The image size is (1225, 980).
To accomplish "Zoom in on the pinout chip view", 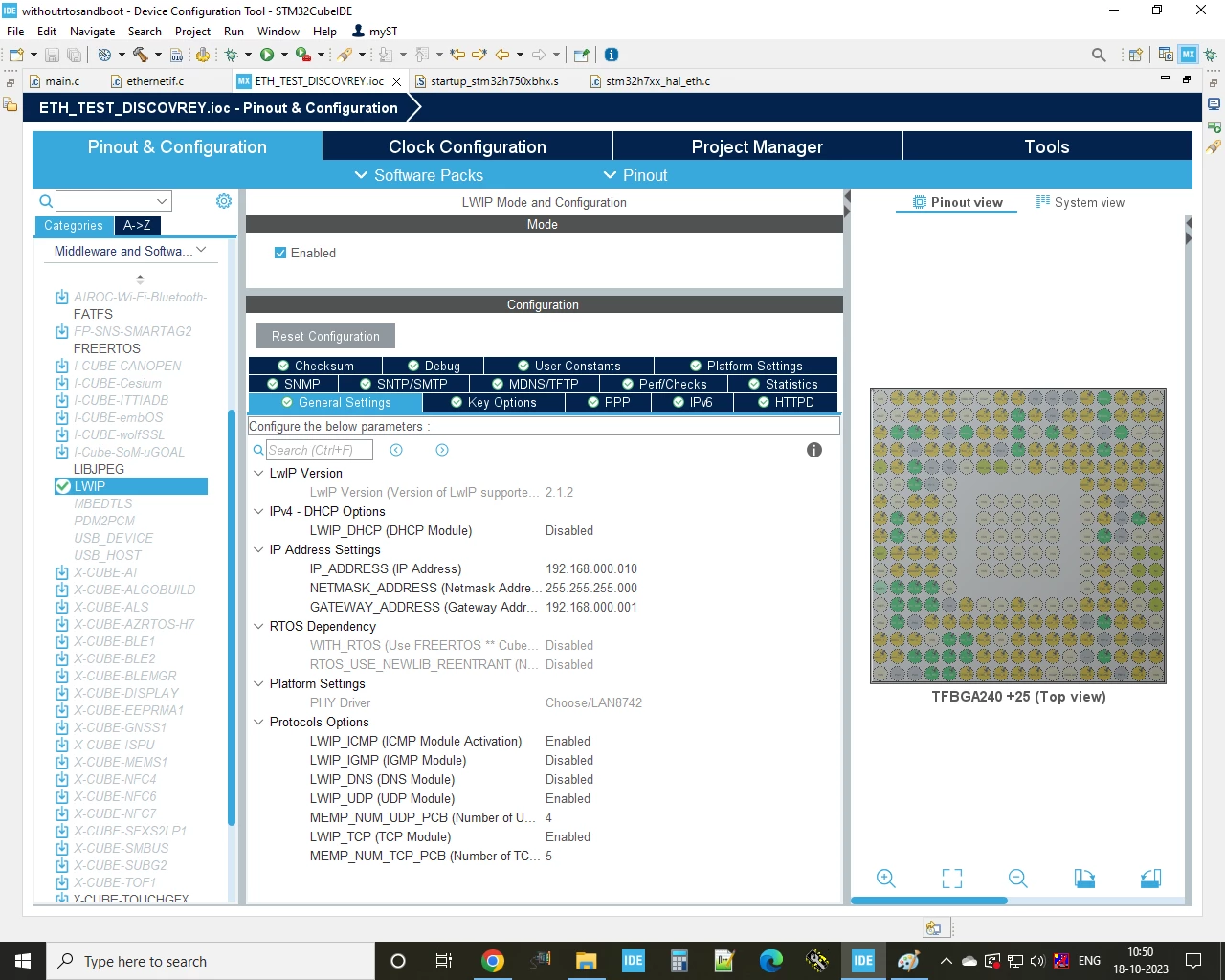I will tap(886, 879).
